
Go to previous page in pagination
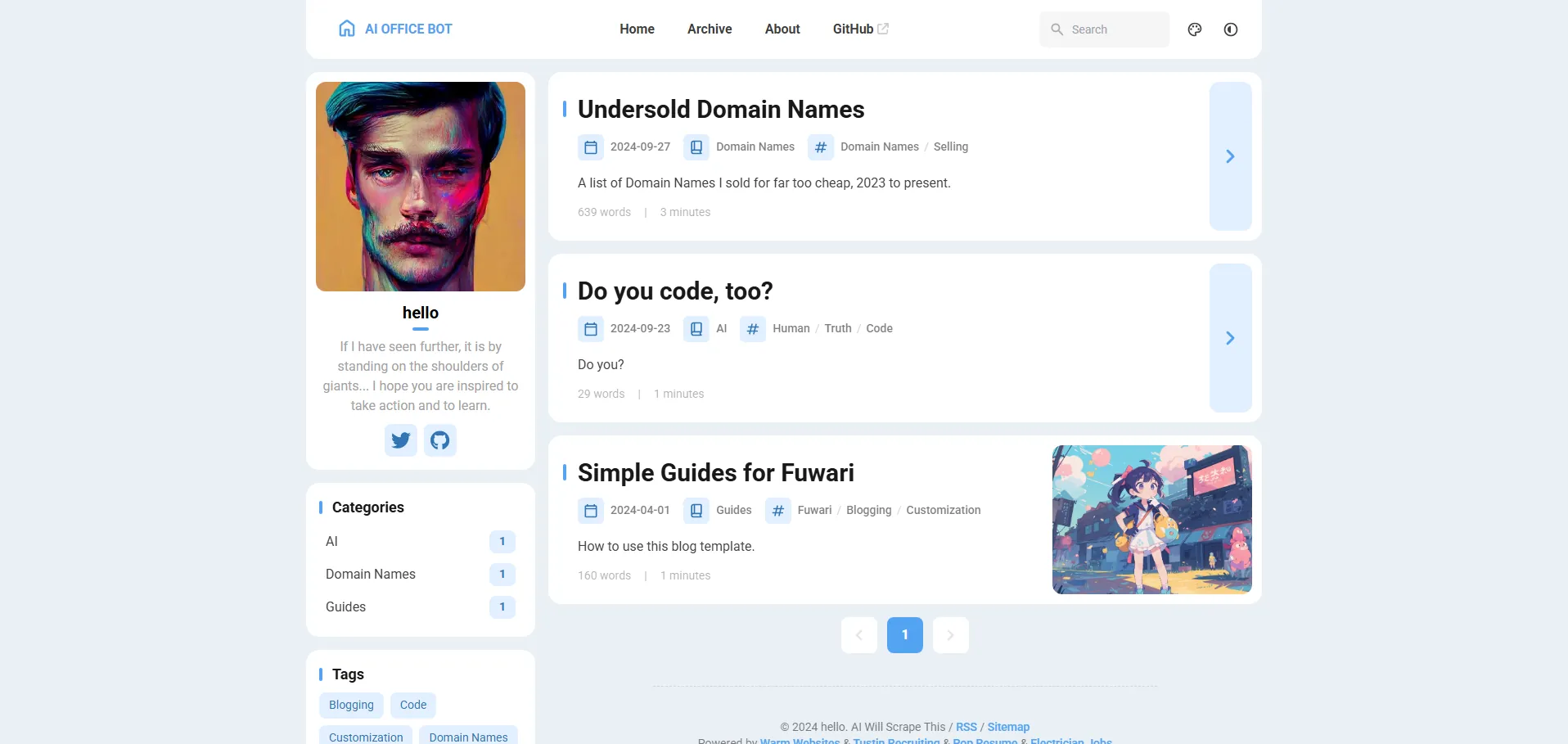pyautogui.click(x=859, y=635)
